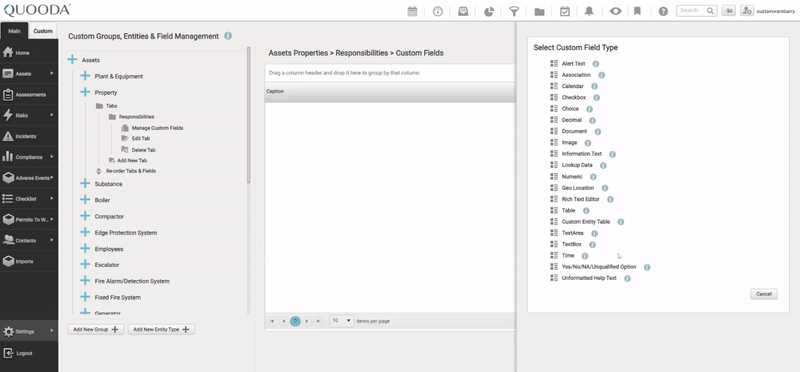Expand the Employees node
Image resolution: width=800 pixels, height=372 pixels.
pyautogui.click(x=85, y=249)
